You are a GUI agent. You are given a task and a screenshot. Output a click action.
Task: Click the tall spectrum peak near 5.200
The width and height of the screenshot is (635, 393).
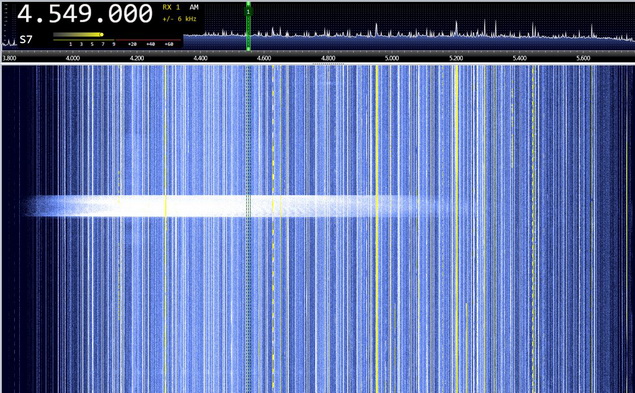(x=456, y=28)
